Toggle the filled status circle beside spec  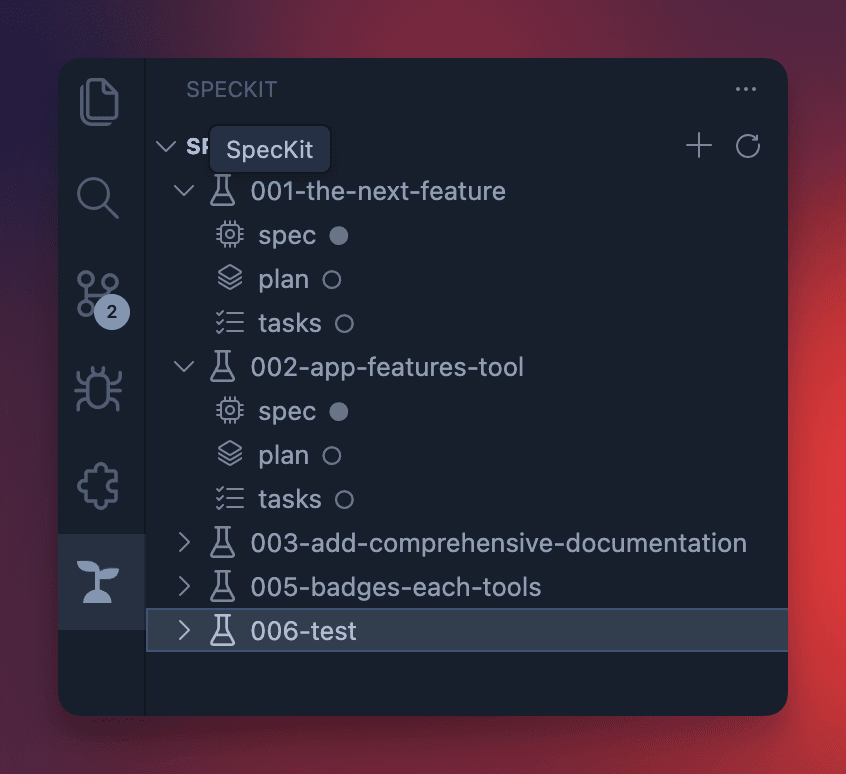[336, 234]
